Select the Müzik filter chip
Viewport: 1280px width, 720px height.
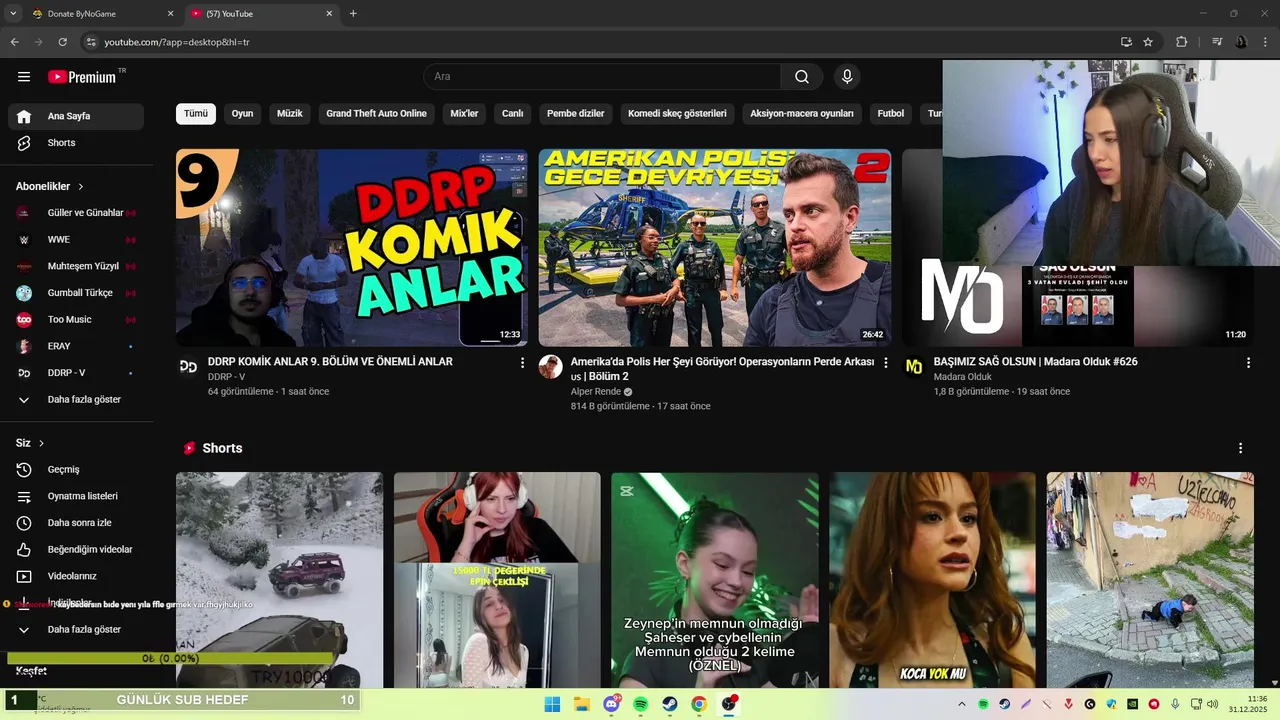pyautogui.click(x=290, y=114)
